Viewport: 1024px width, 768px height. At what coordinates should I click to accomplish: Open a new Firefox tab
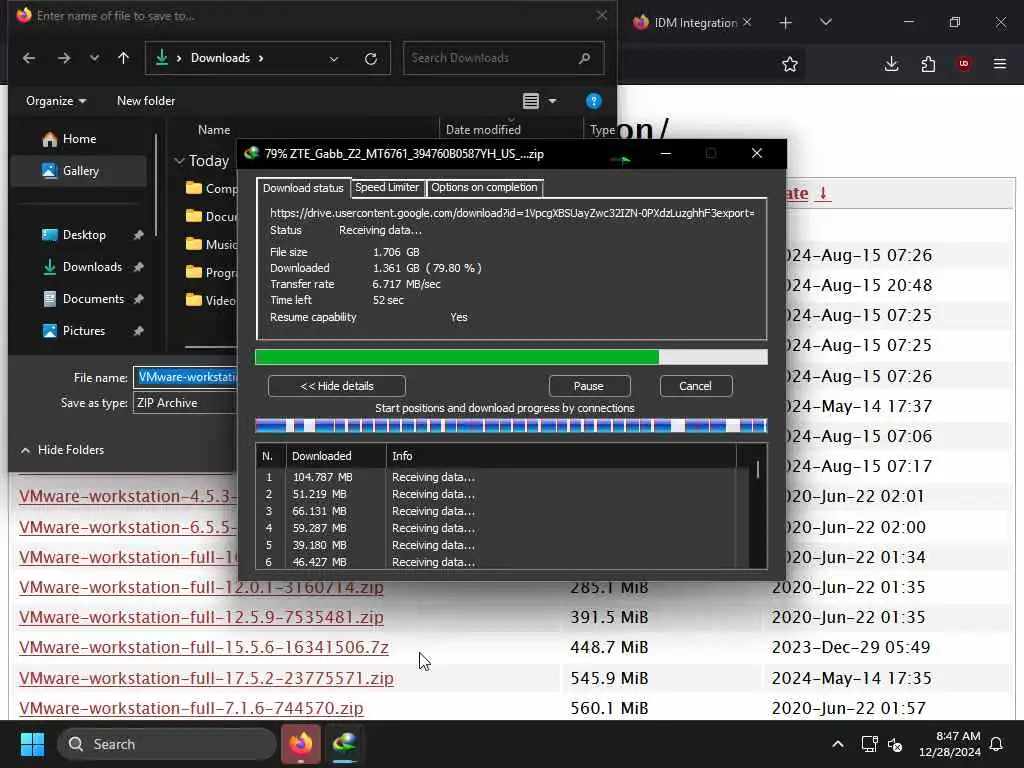point(786,23)
